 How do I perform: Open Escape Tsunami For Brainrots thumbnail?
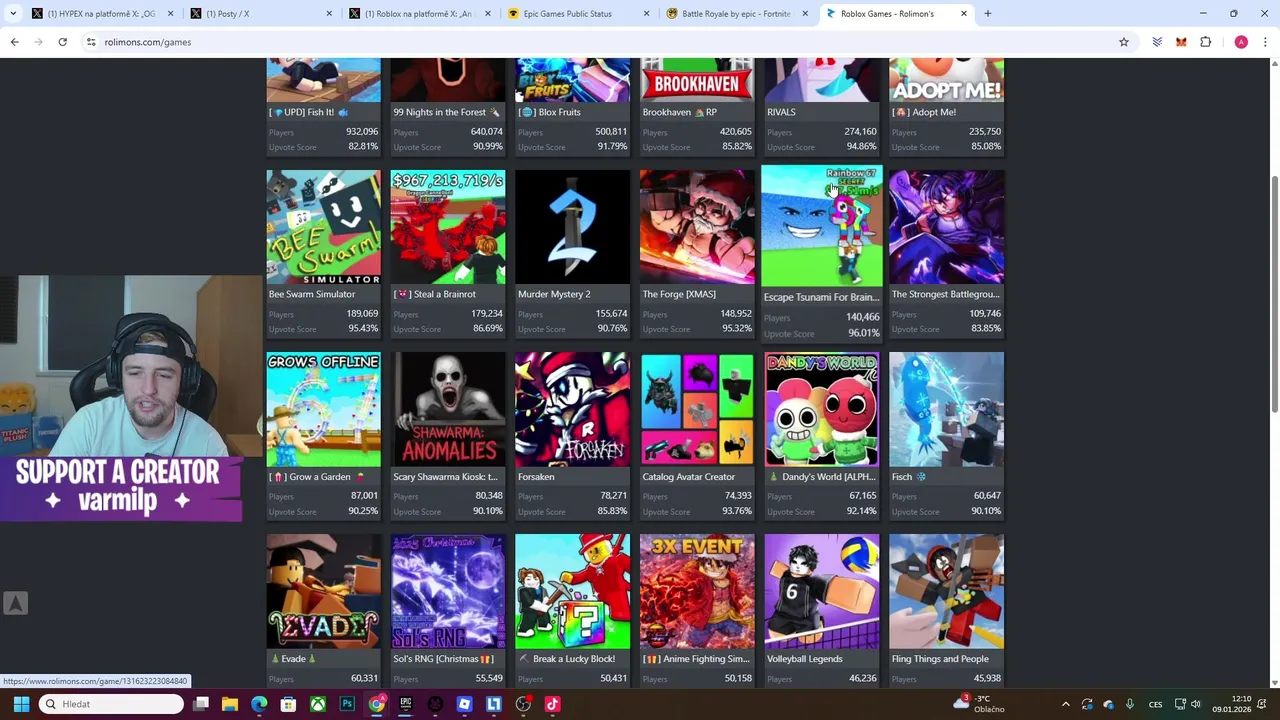point(822,226)
